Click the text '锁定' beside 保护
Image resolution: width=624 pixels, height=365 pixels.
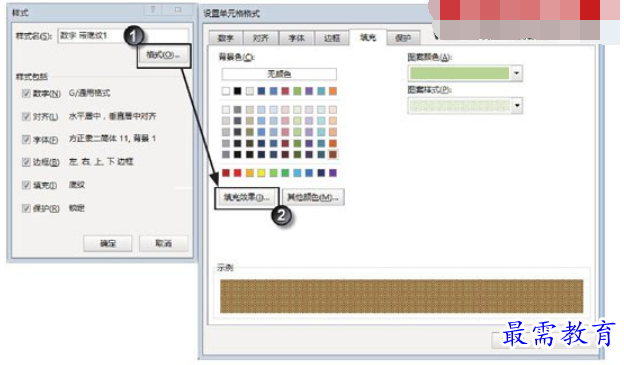[76, 208]
